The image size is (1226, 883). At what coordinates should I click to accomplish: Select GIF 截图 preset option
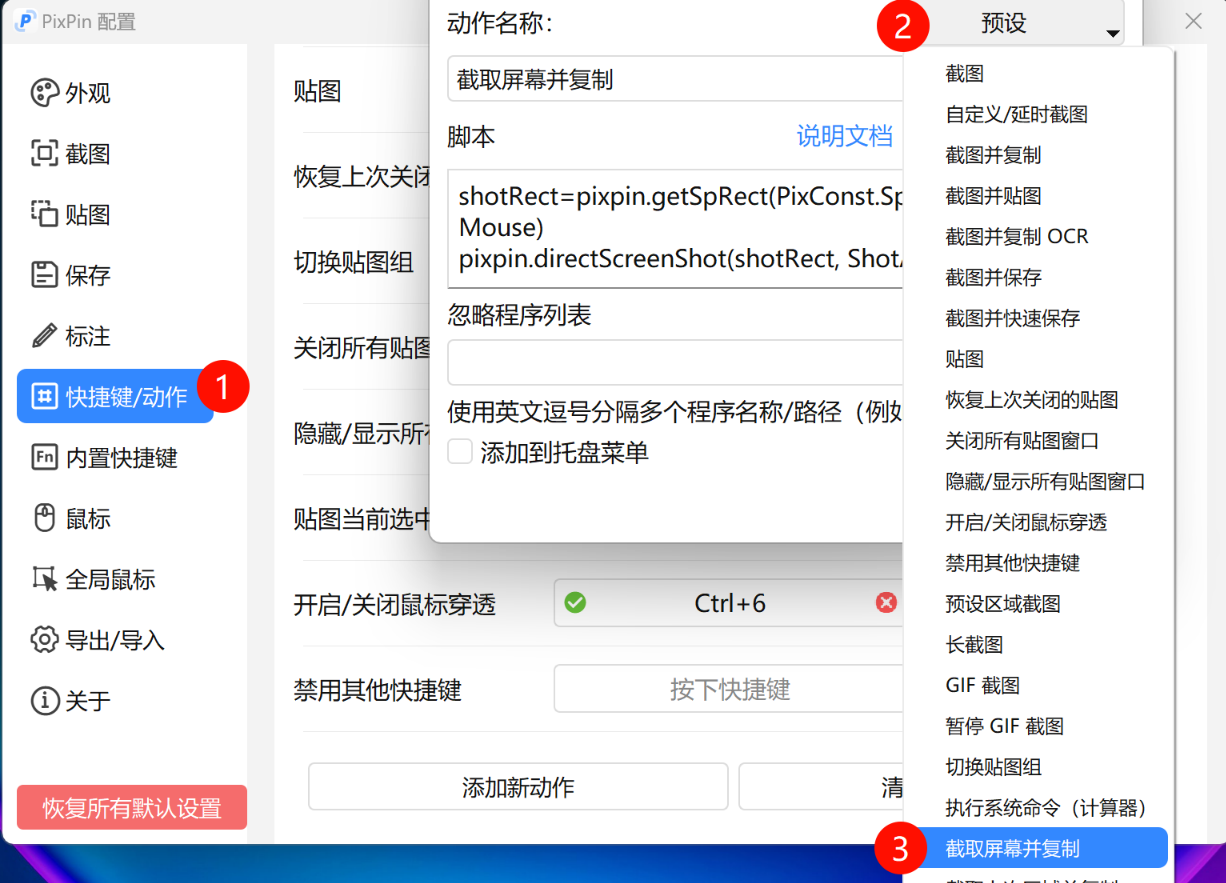click(982, 685)
